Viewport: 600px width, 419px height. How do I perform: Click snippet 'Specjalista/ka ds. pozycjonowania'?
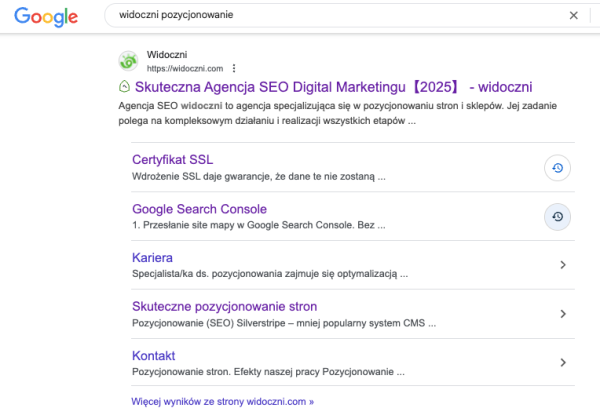pyautogui.click(x=270, y=274)
